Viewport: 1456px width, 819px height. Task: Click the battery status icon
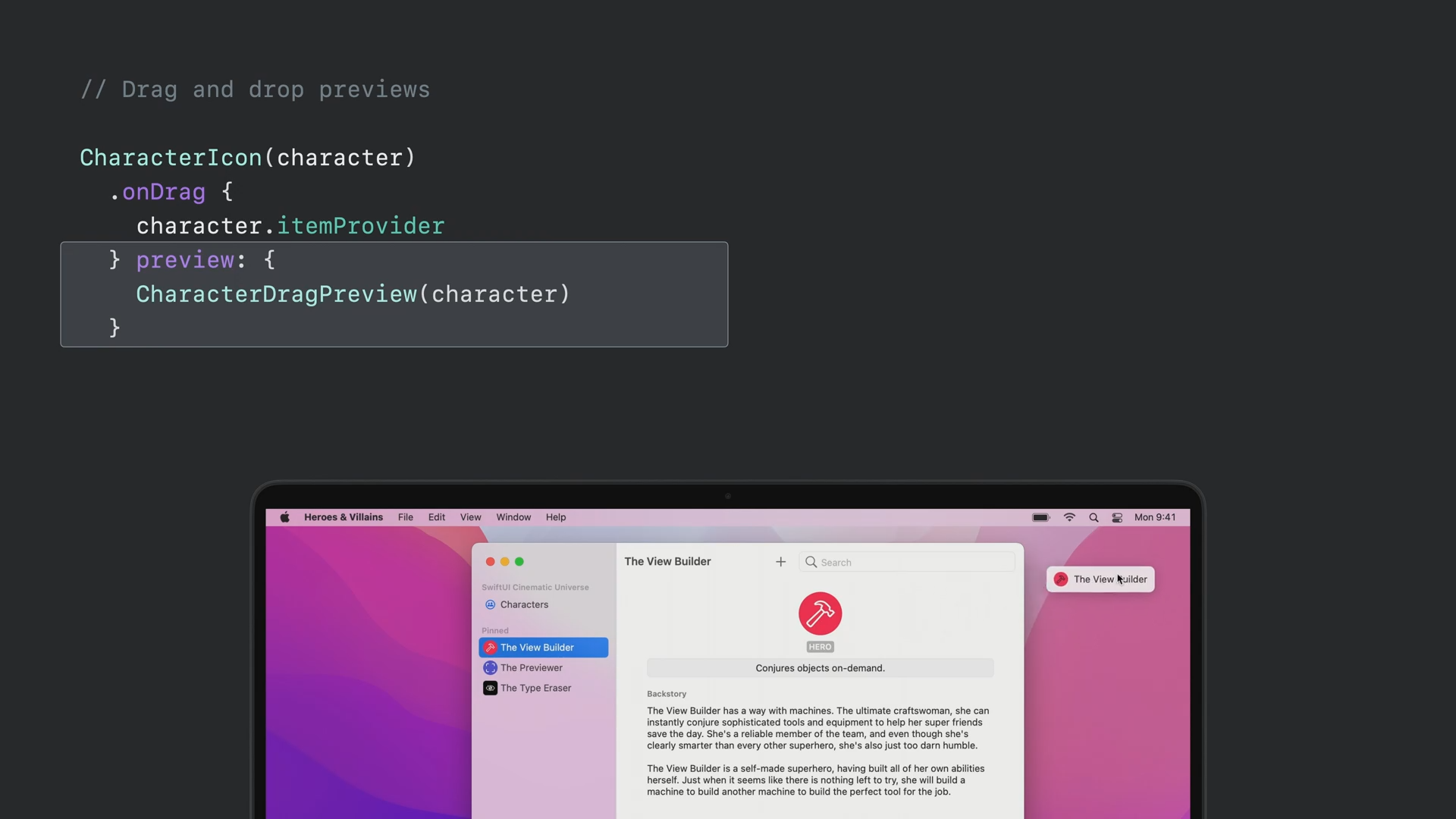tap(1040, 517)
